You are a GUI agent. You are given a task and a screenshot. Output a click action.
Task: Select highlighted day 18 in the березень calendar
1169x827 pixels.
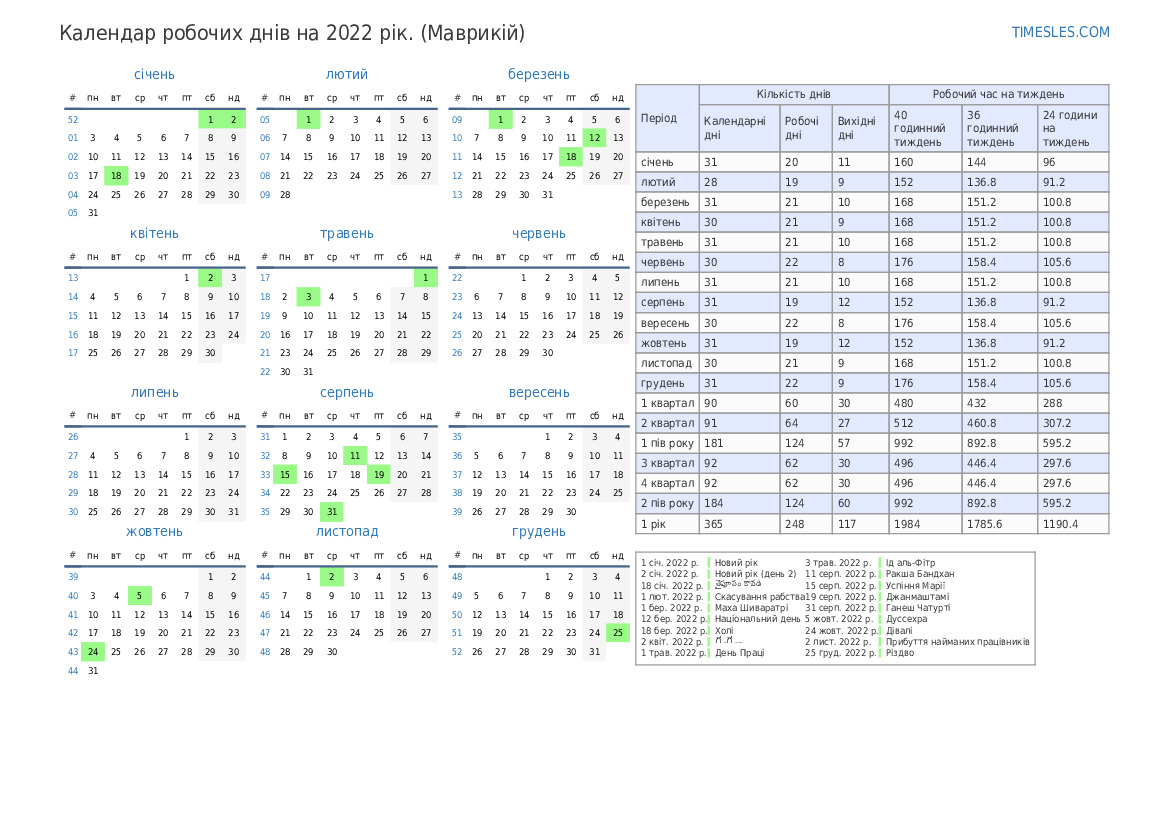(x=571, y=157)
